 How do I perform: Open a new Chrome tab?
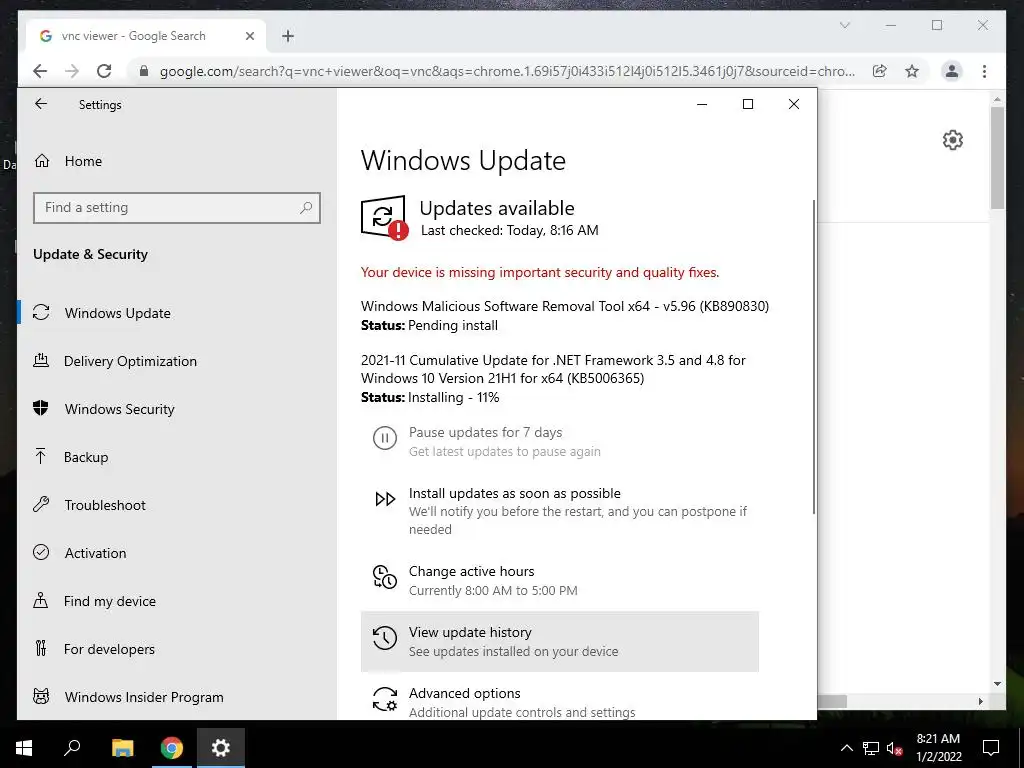pyautogui.click(x=288, y=36)
